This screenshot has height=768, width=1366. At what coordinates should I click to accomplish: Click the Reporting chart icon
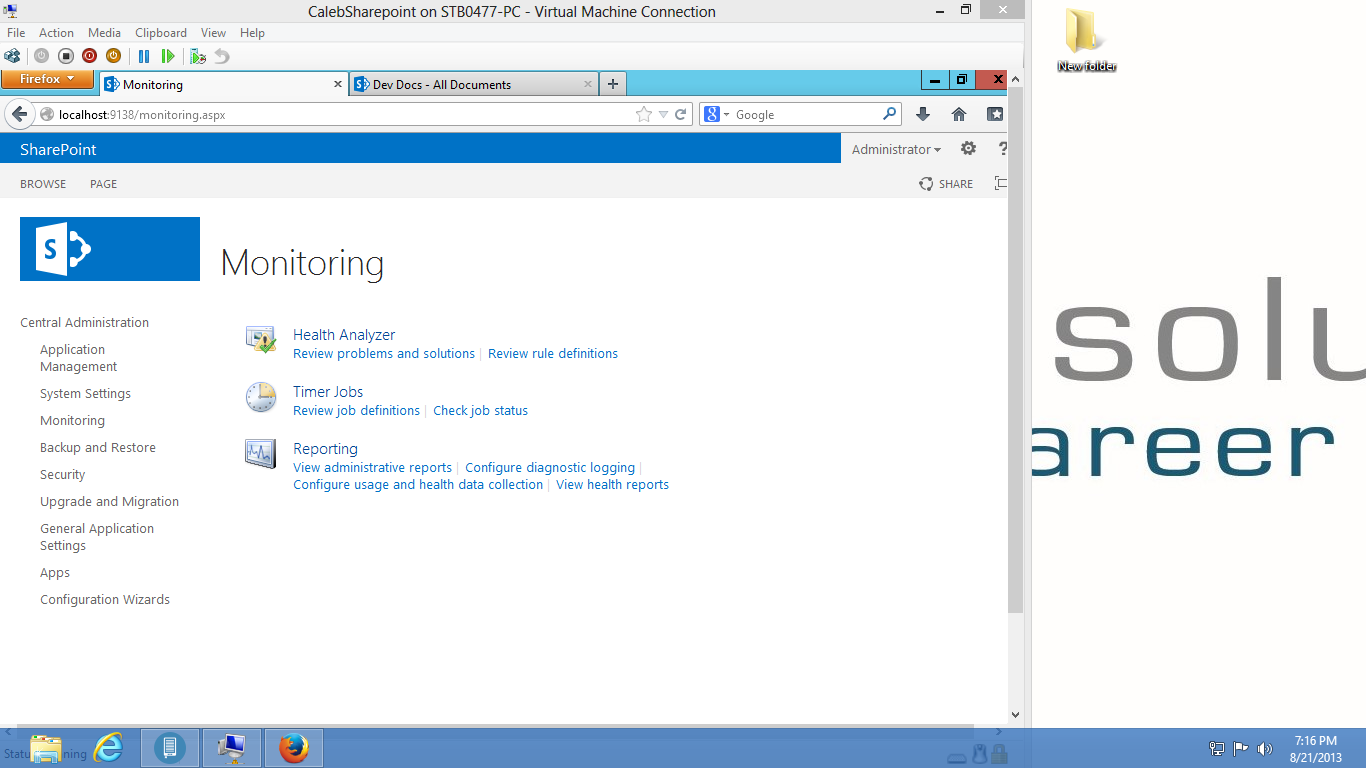pos(260,454)
